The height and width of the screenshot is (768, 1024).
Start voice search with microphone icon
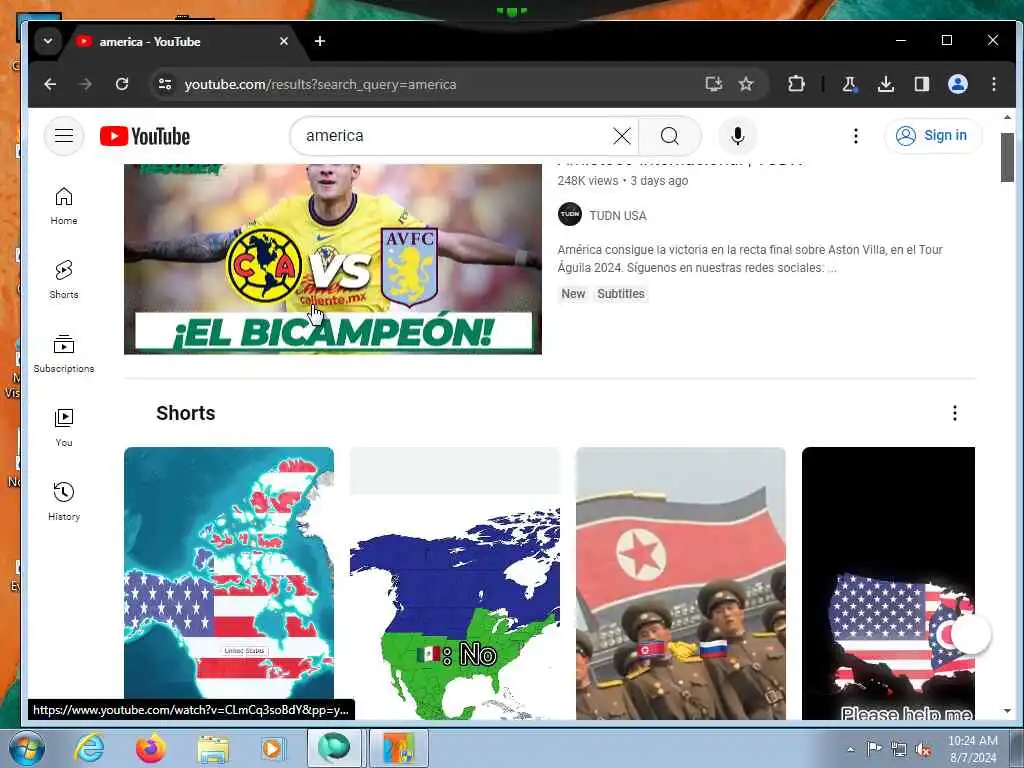point(737,136)
